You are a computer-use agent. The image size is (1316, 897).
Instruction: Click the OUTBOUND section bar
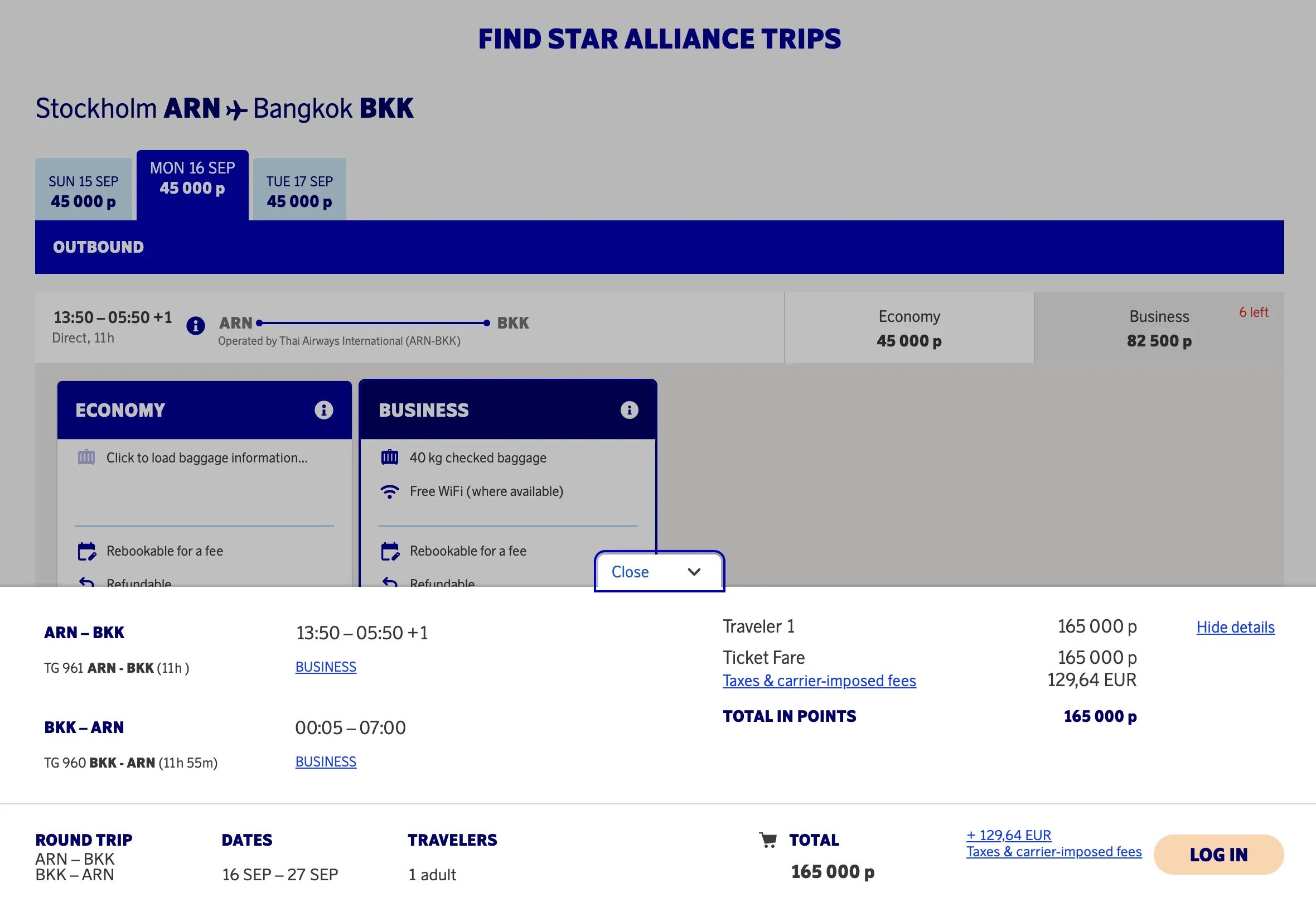pyautogui.click(x=659, y=247)
